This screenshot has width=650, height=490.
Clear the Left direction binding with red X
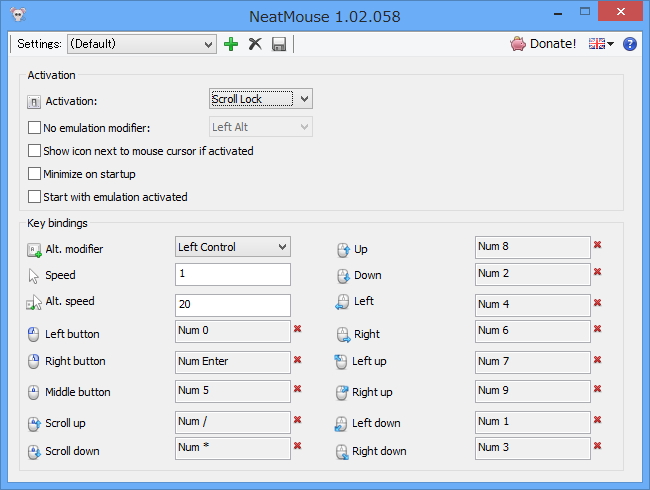pyautogui.click(x=597, y=303)
